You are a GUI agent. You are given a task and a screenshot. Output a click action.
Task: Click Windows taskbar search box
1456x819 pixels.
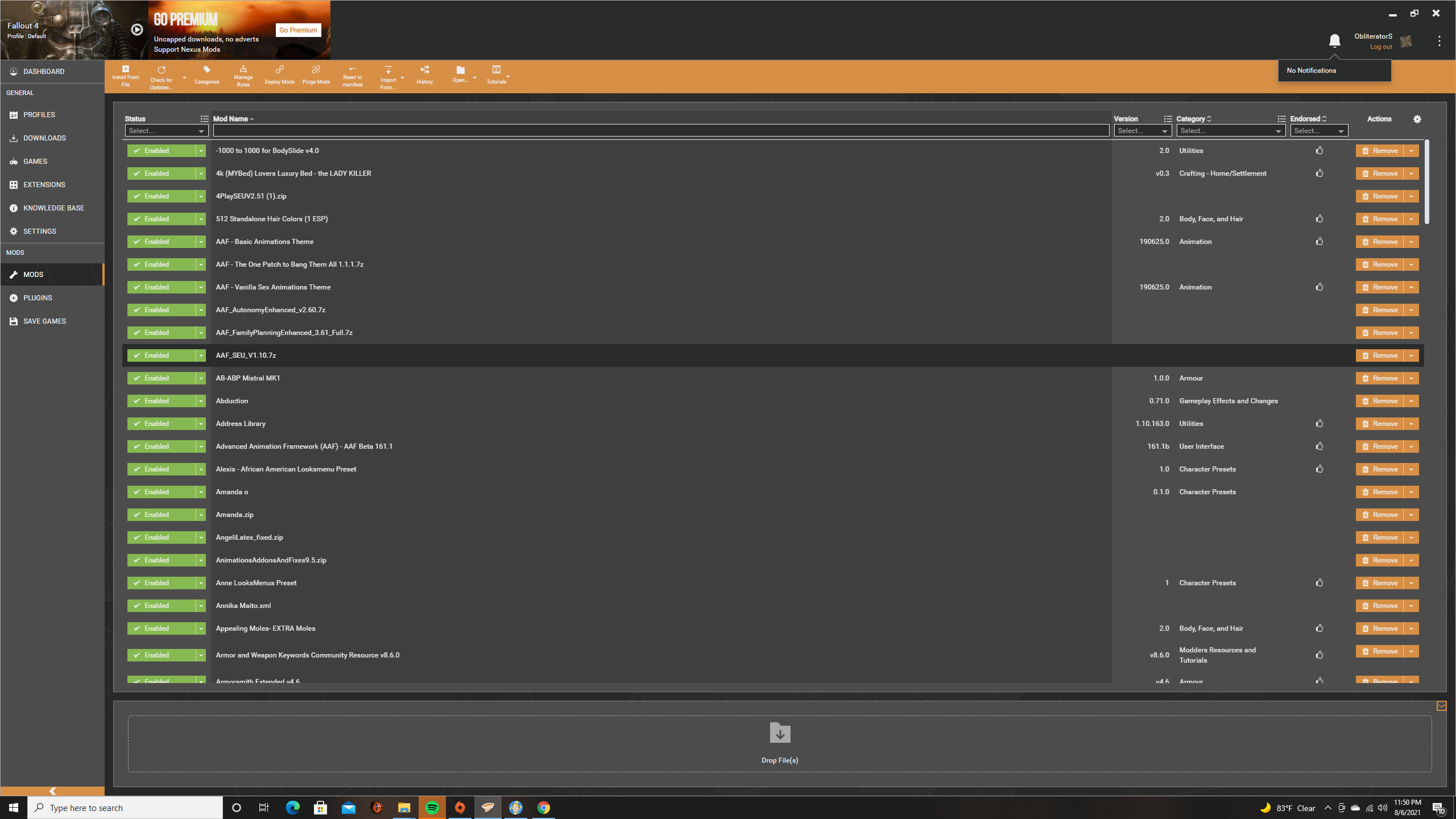click(x=125, y=808)
